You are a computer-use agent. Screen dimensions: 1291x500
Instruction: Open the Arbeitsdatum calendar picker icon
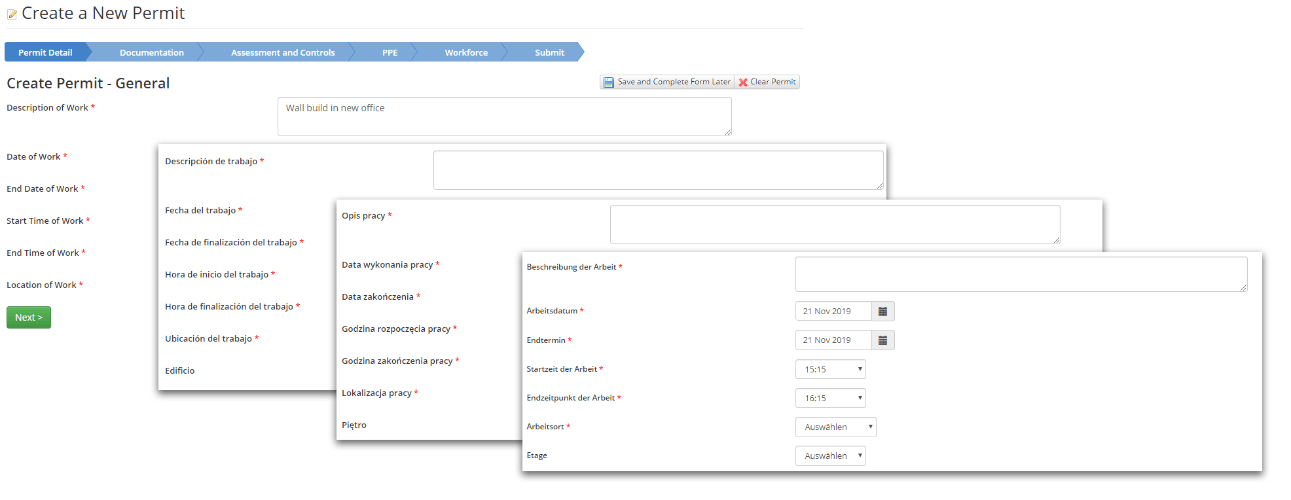(x=883, y=311)
